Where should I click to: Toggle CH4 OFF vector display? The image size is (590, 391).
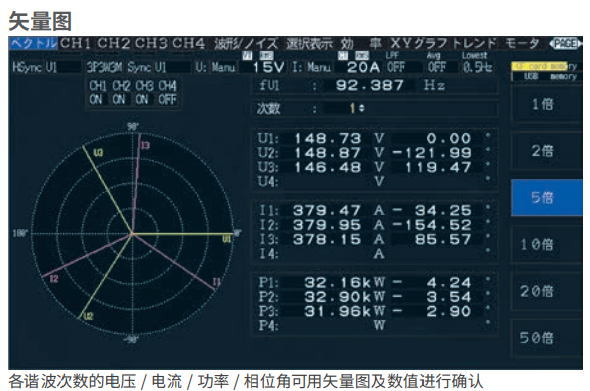pos(167,93)
